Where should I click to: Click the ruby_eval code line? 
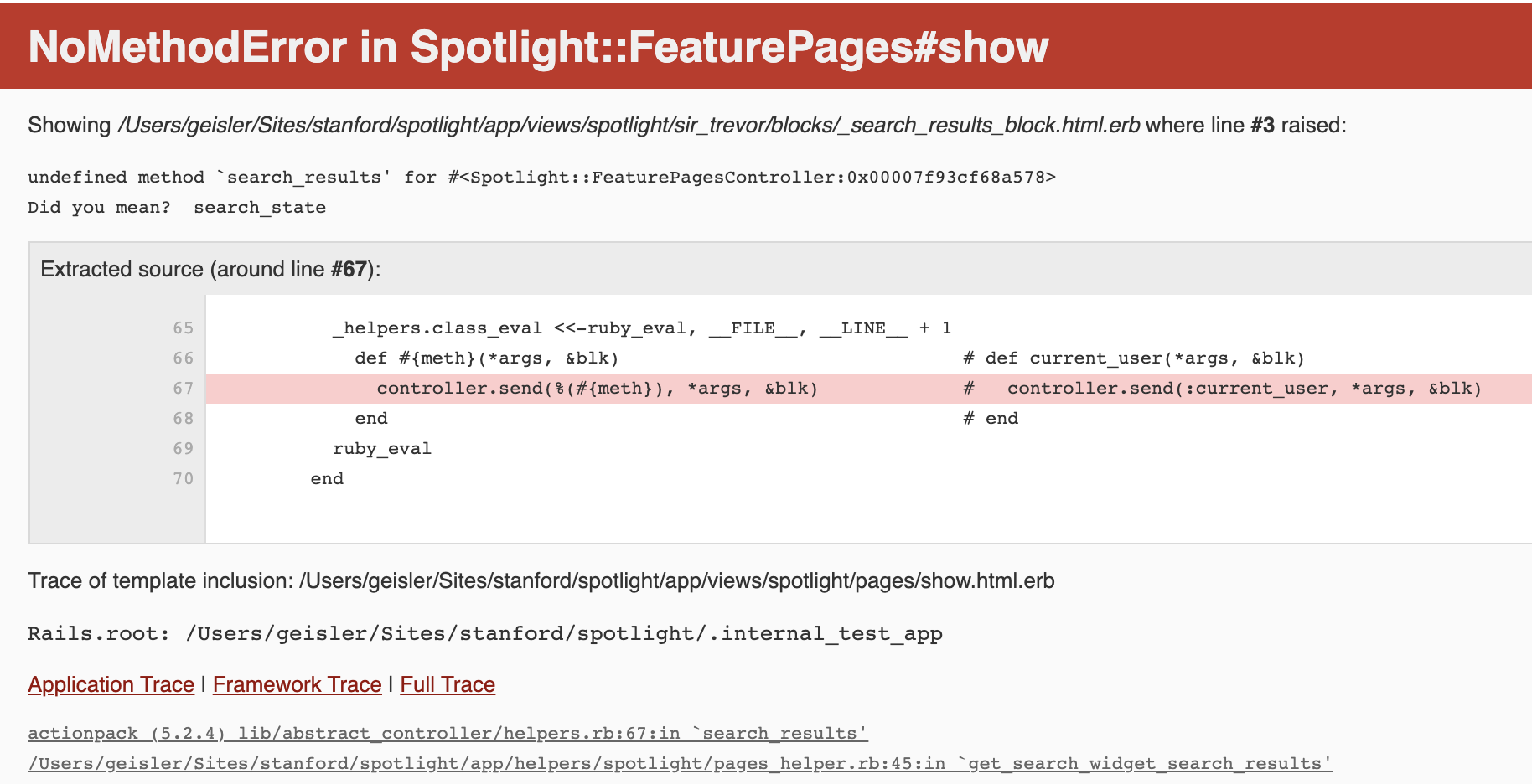pos(382,448)
